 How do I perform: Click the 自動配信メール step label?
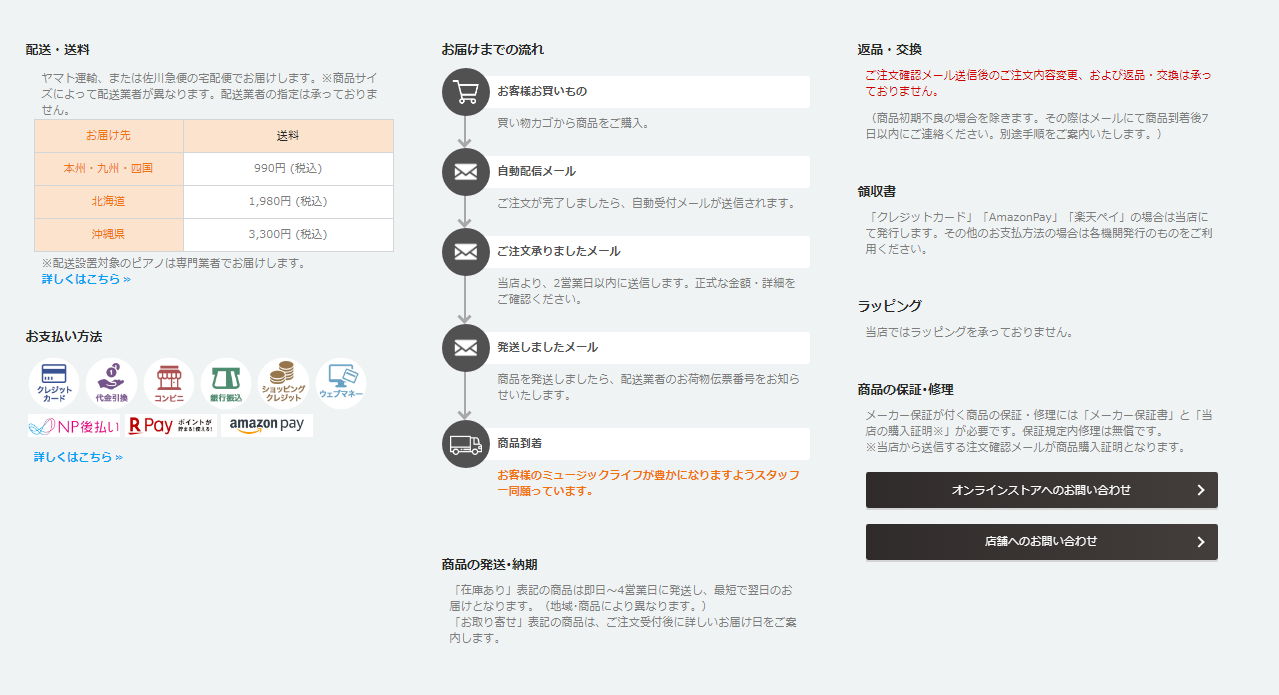(x=536, y=171)
